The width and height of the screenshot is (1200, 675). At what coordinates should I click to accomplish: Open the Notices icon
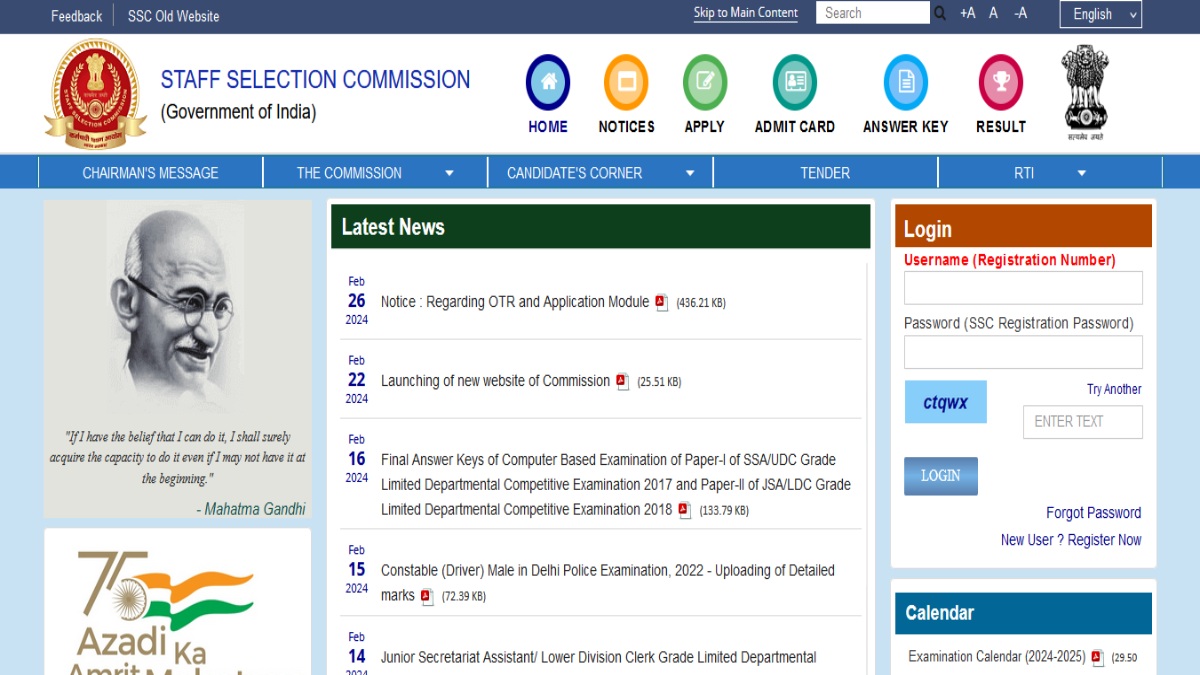coord(626,83)
